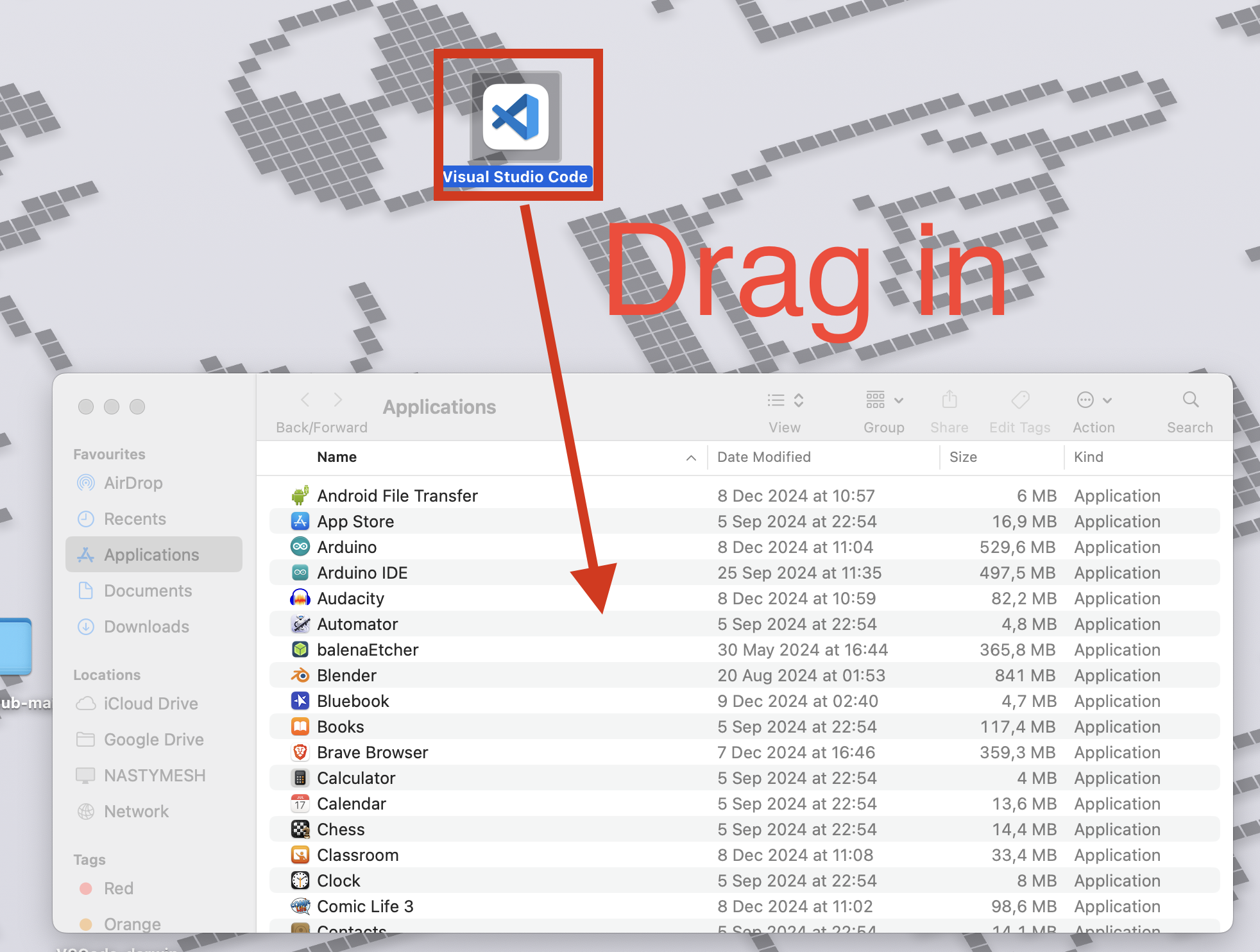Click the Arduino IDE app icon

point(300,572)
